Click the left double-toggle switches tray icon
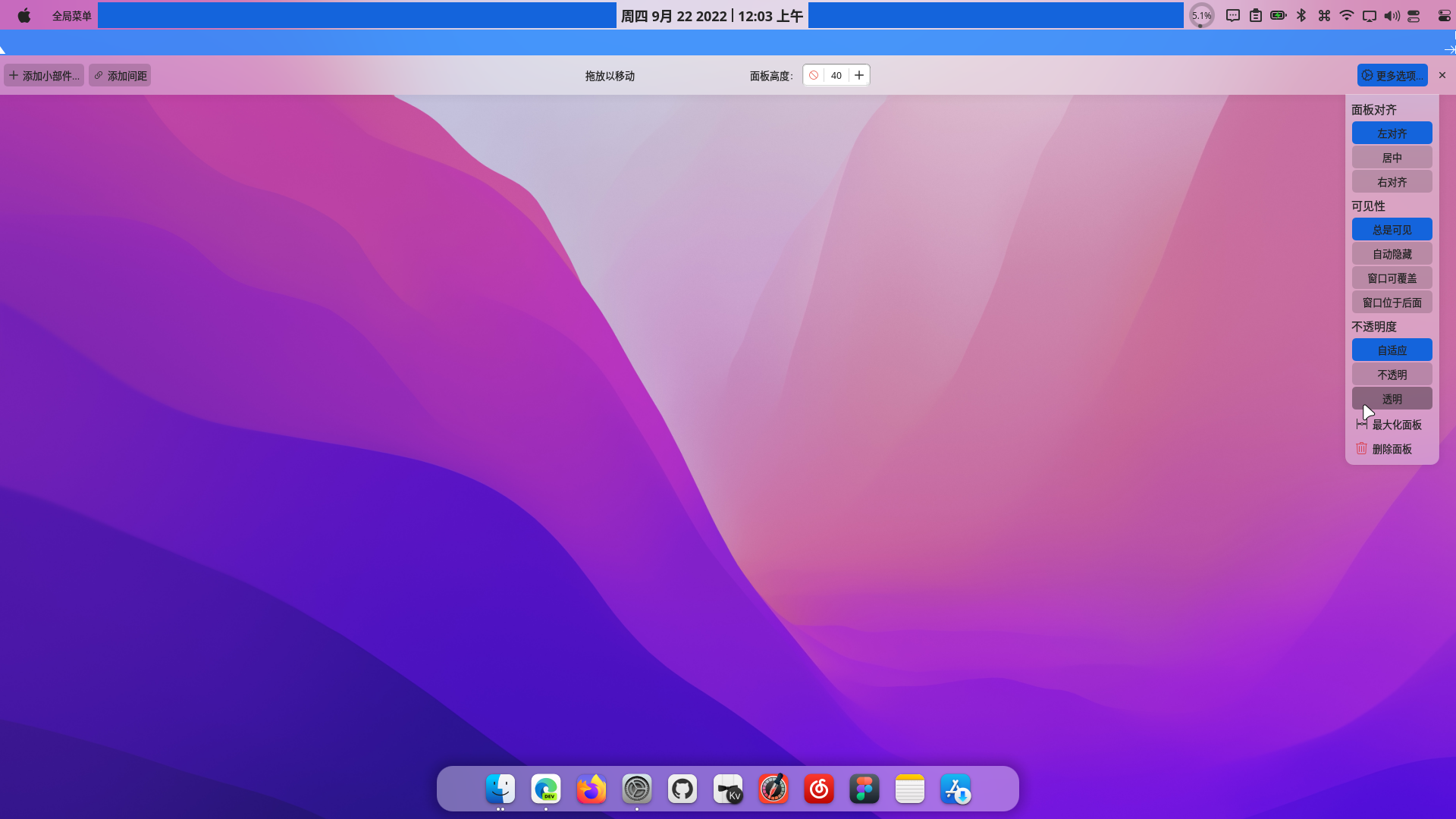 [1414, 15]
